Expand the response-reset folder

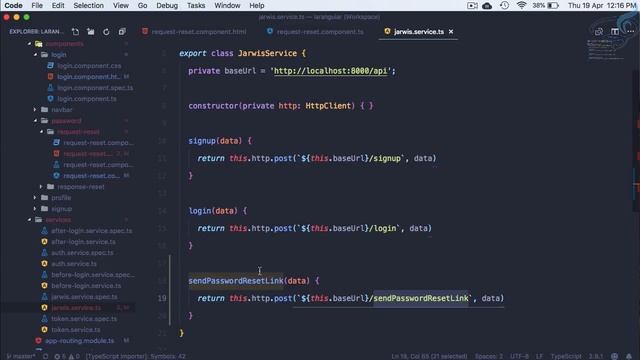pyautogui.click(x=81, y=187)
